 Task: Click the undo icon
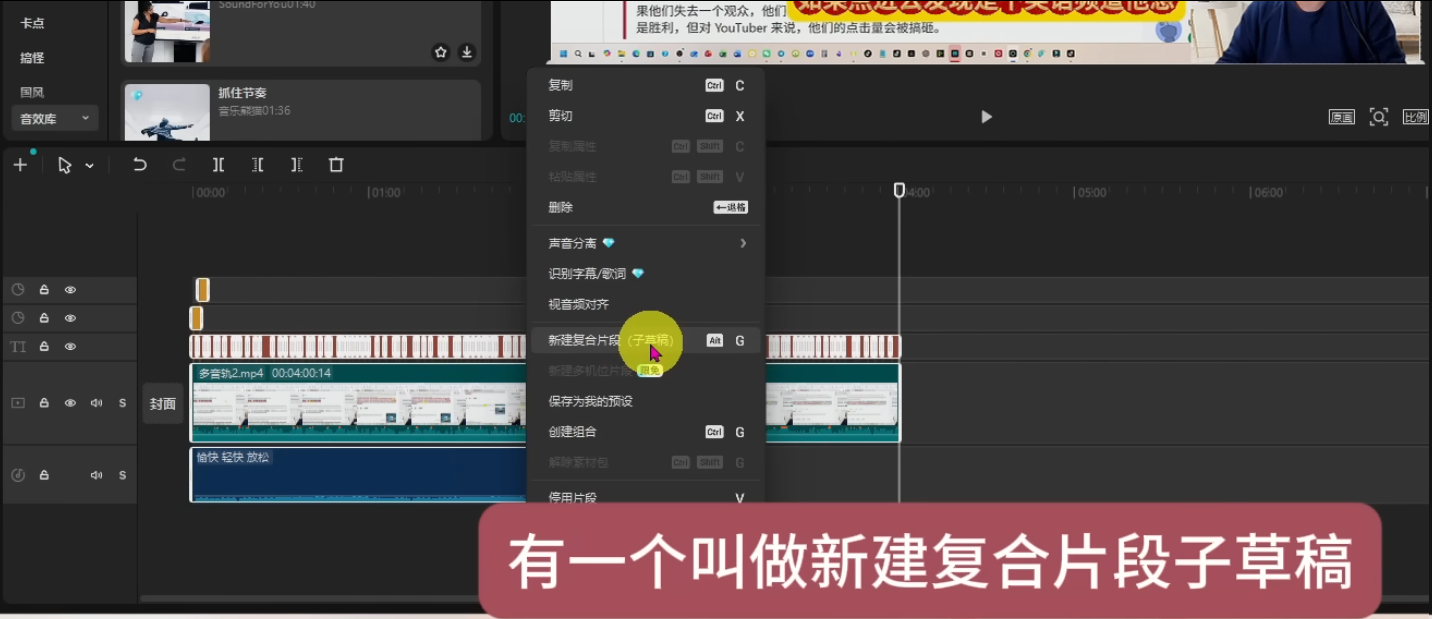140,165
